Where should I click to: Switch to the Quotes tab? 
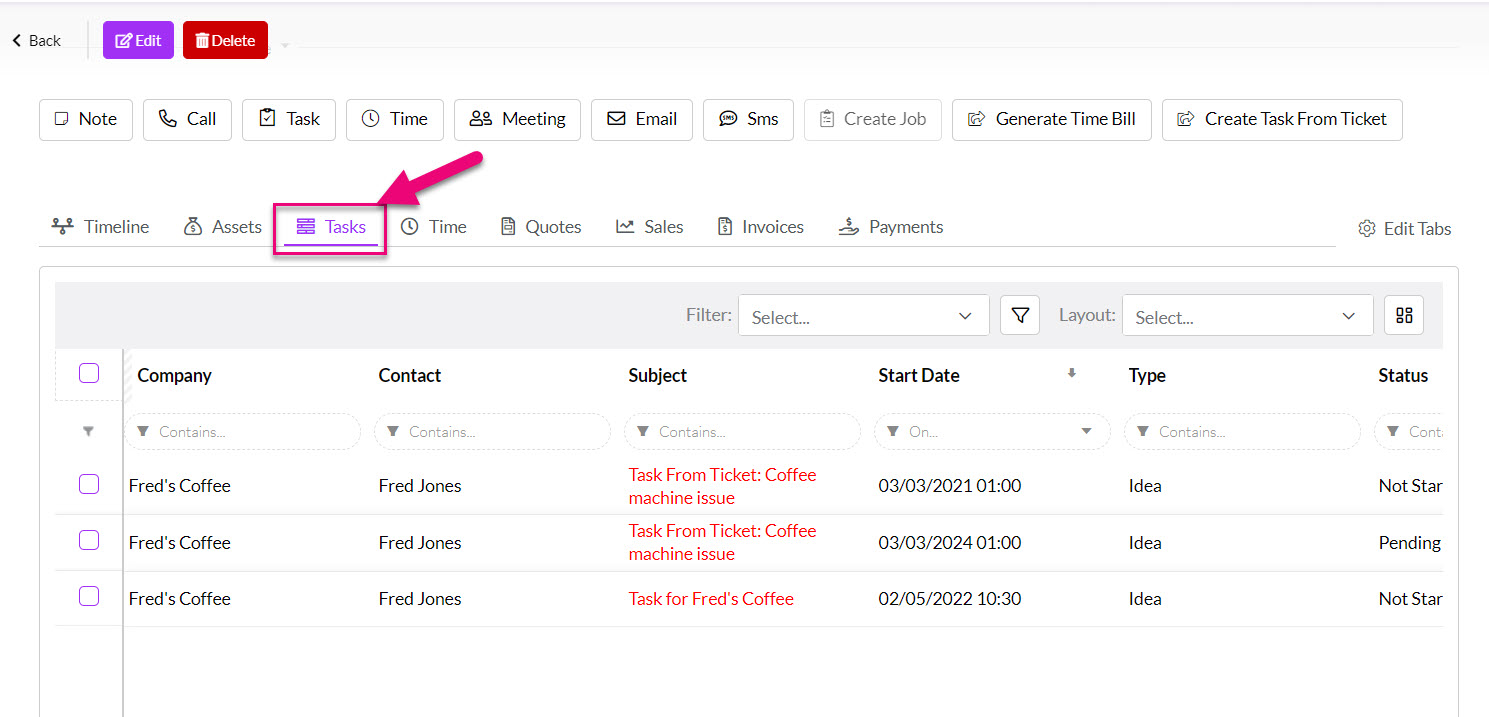(x=541, y=227)
